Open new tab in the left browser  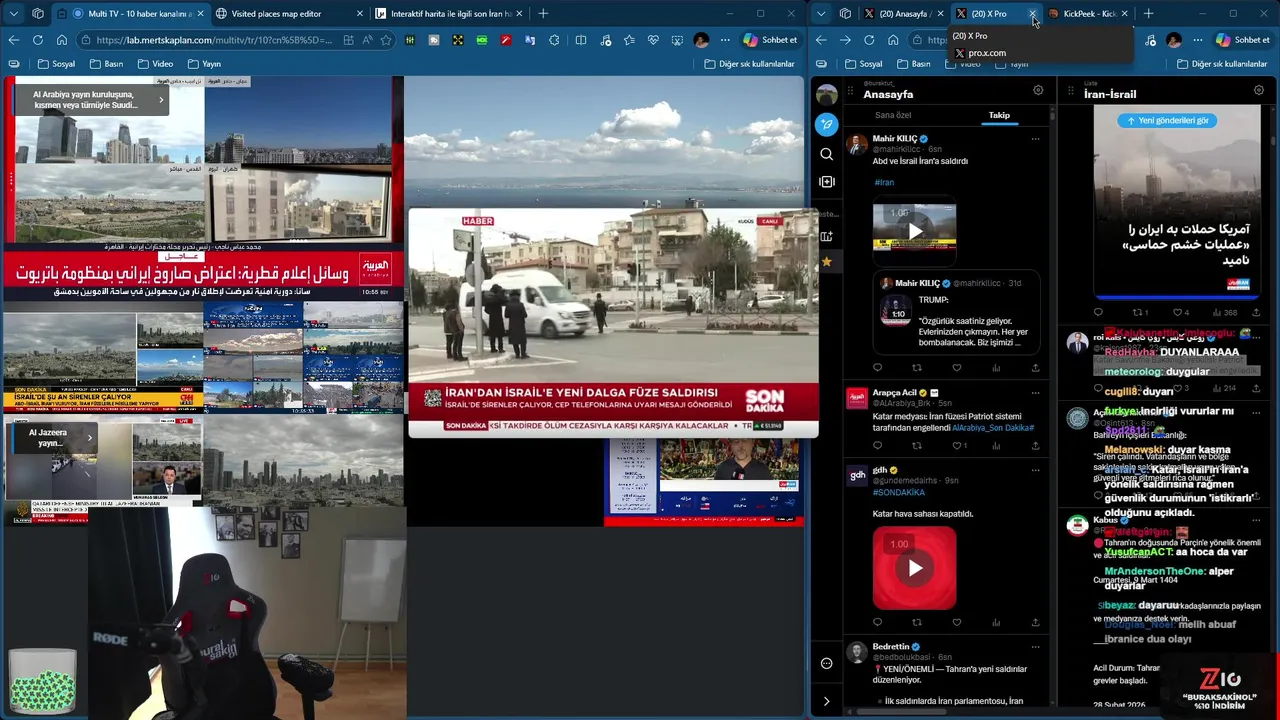coord(543,13)
